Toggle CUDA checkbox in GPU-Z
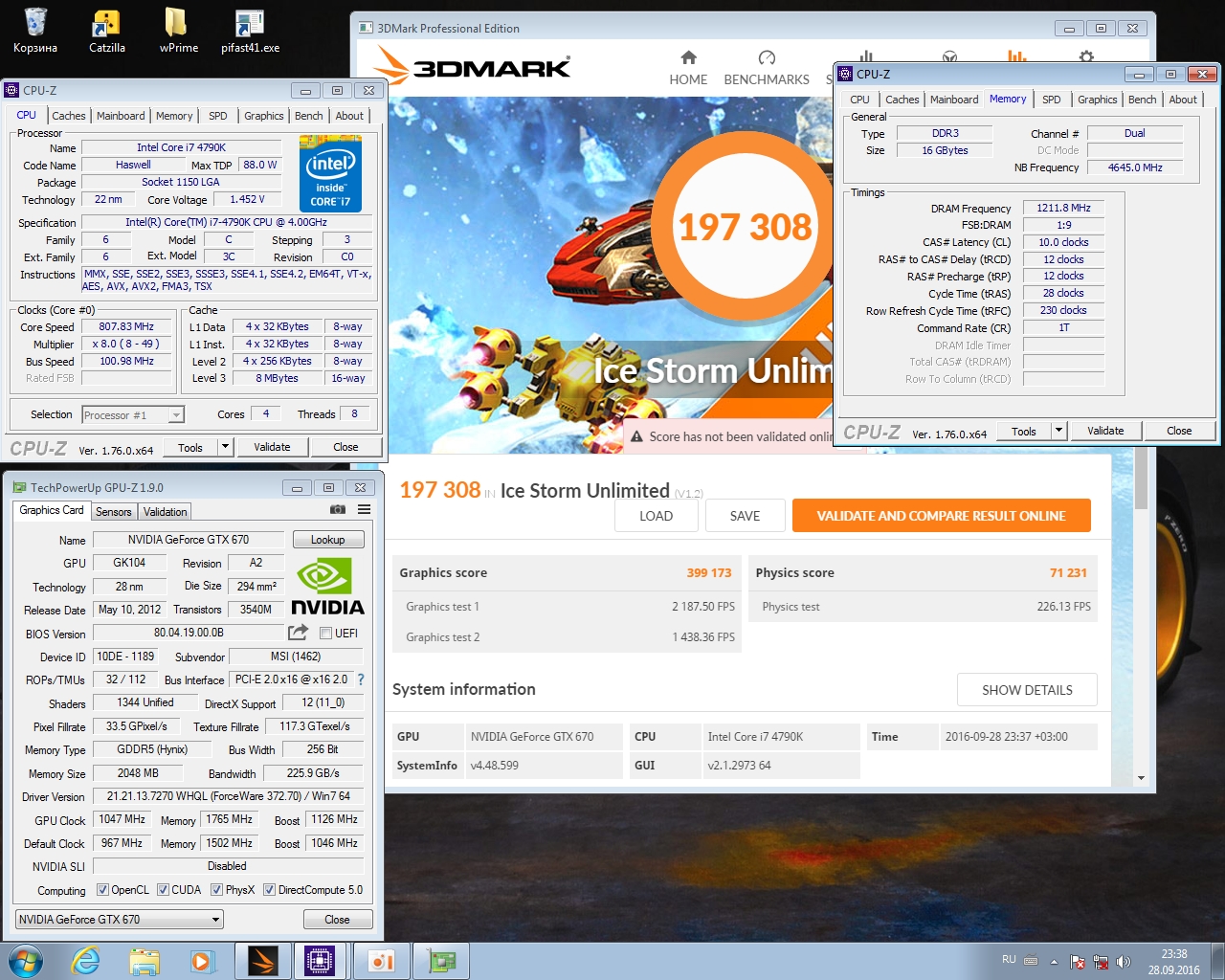 (163, 889)
